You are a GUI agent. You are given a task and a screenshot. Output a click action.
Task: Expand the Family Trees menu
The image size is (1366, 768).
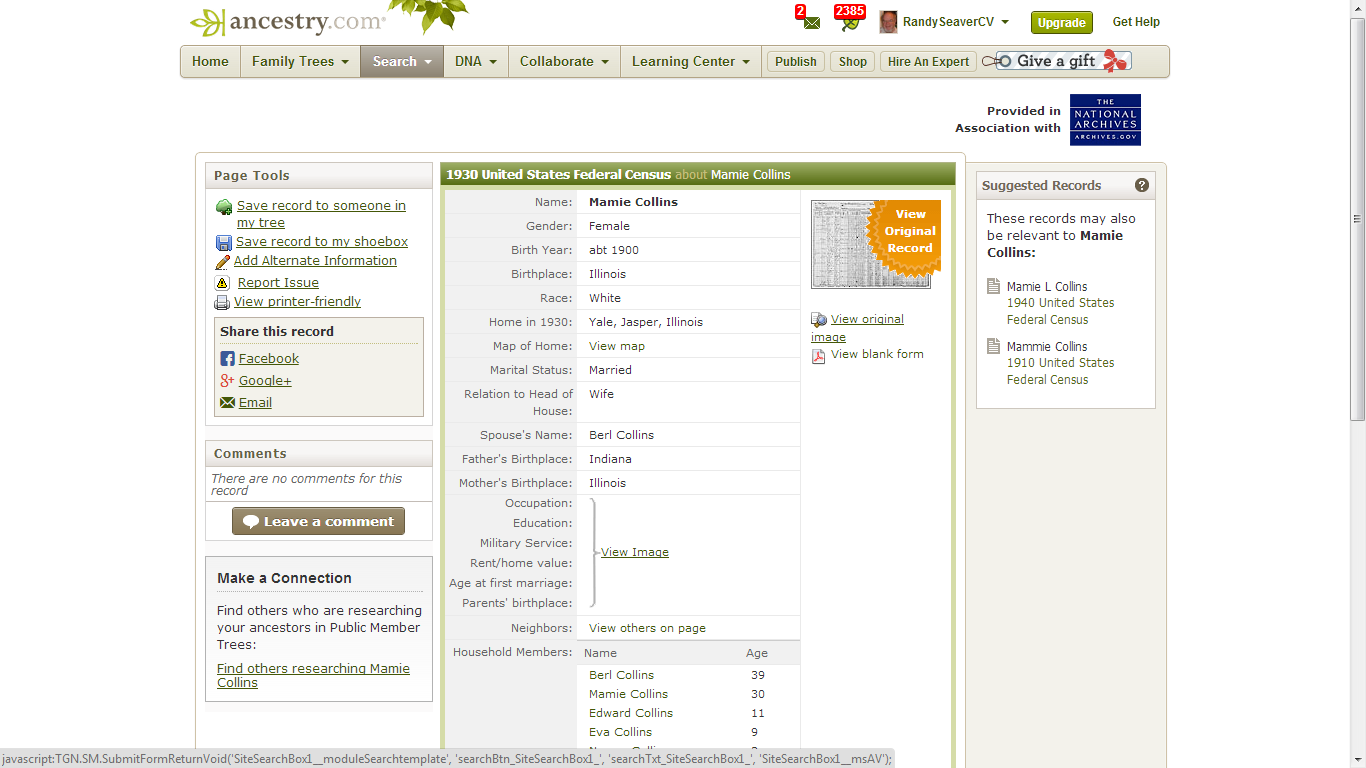click(300, 61)
